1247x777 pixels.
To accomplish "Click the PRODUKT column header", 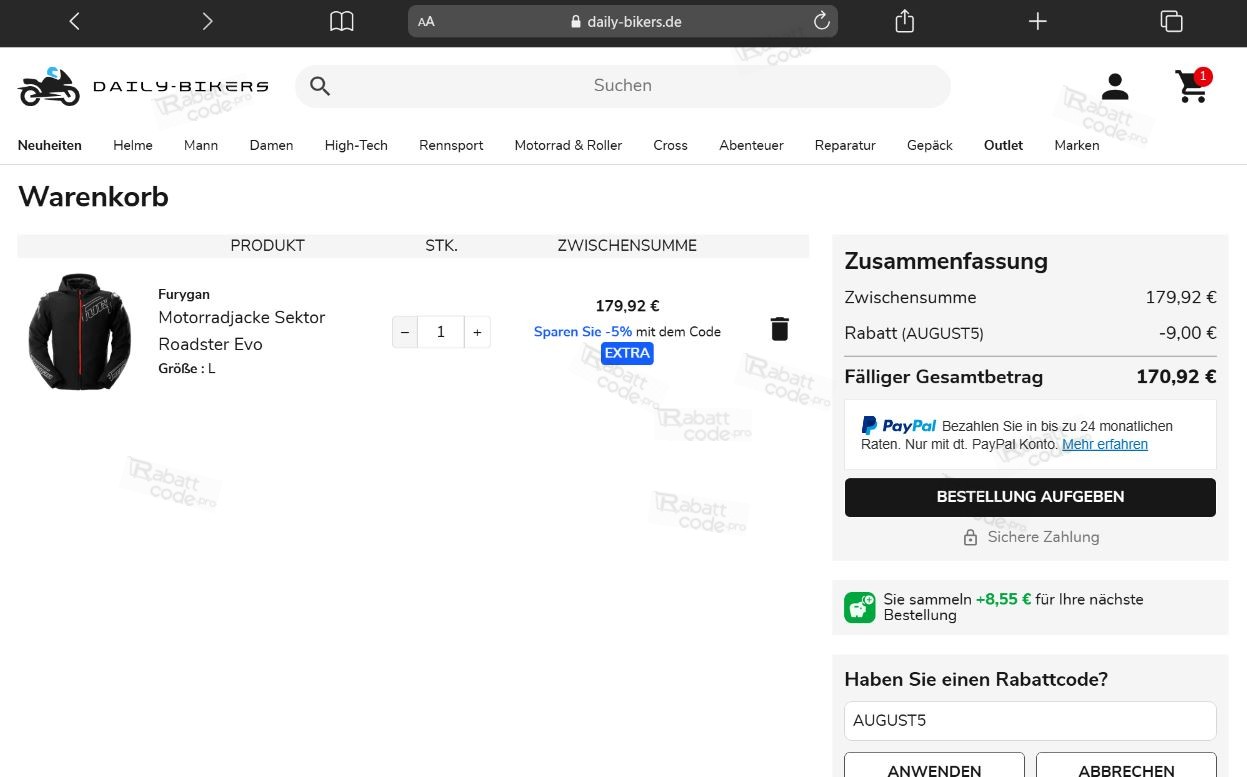I will point(267,245).
